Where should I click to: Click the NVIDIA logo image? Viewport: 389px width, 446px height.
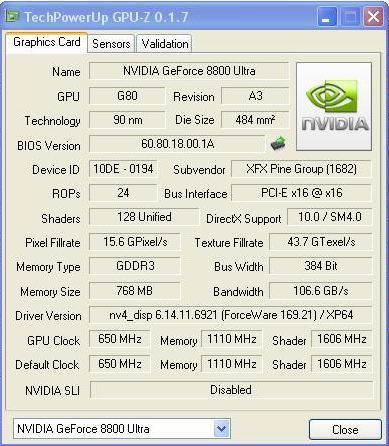(334, 106)
